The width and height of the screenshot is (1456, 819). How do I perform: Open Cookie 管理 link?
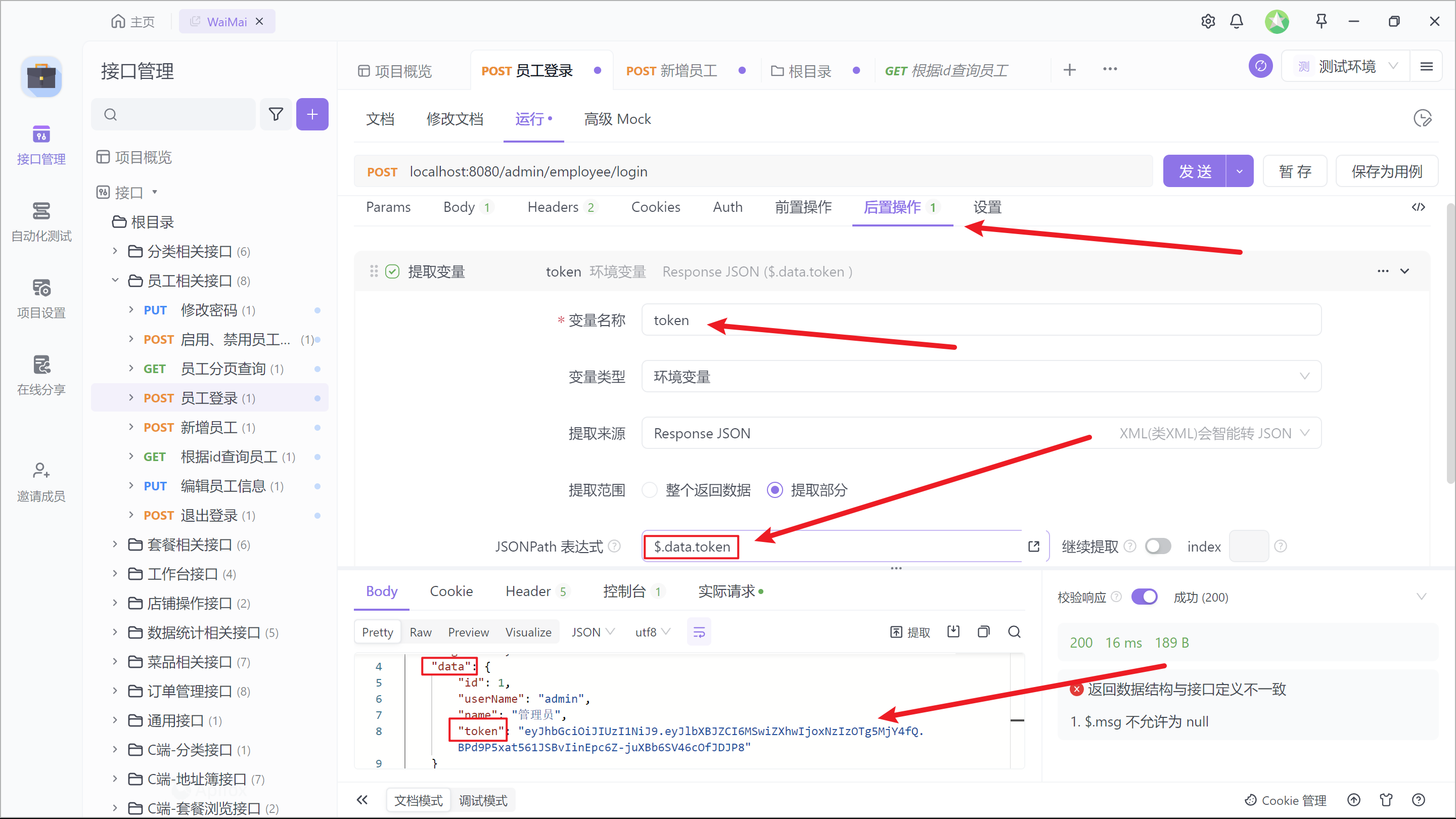tap(1285, 800)
